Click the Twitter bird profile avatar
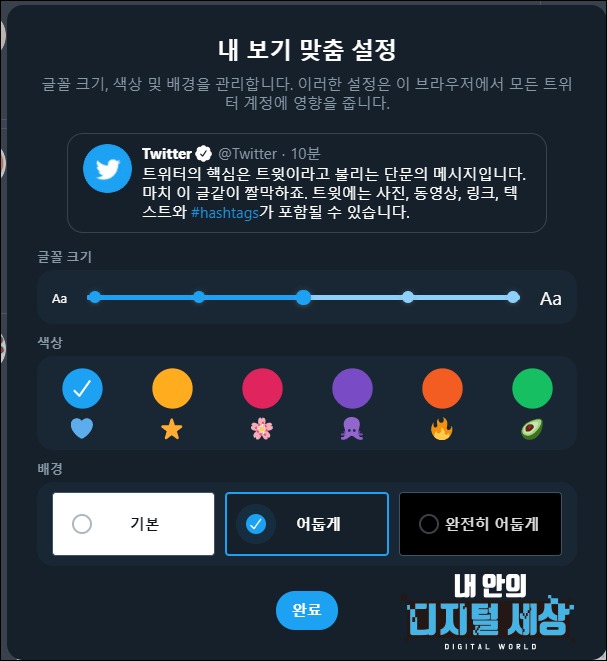Image resolution: width=607 pixels, height=661 pixels. pos(107,169)
